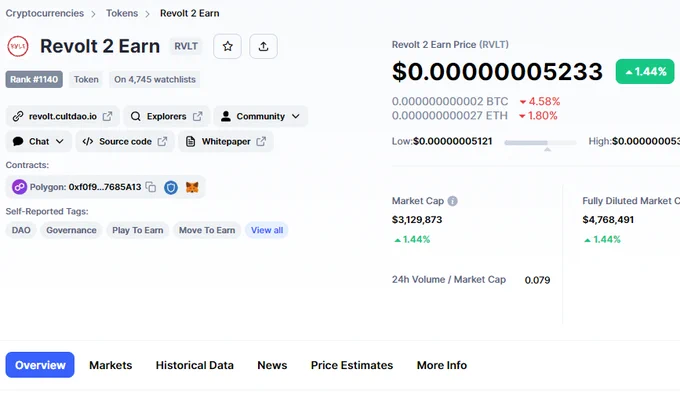
Task: Click the Rank #1140 badge
Action: [x=34, y=79]
